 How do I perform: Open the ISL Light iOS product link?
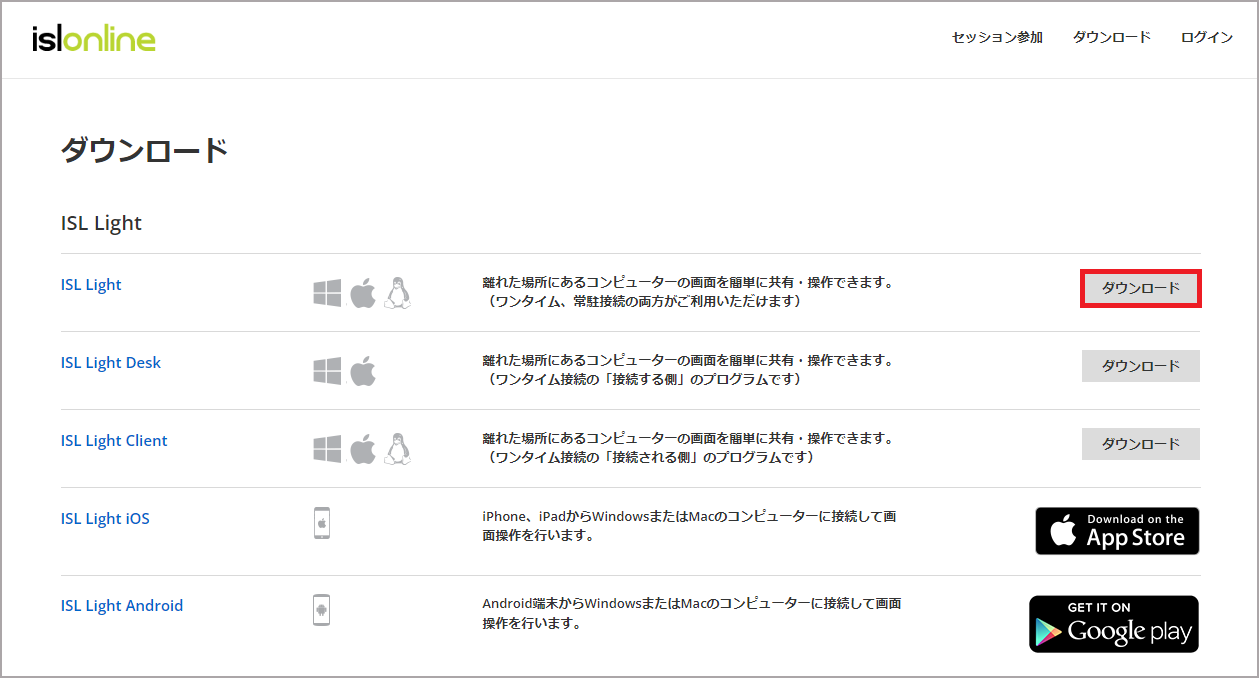pyautogui.click(x=105, y=519)
